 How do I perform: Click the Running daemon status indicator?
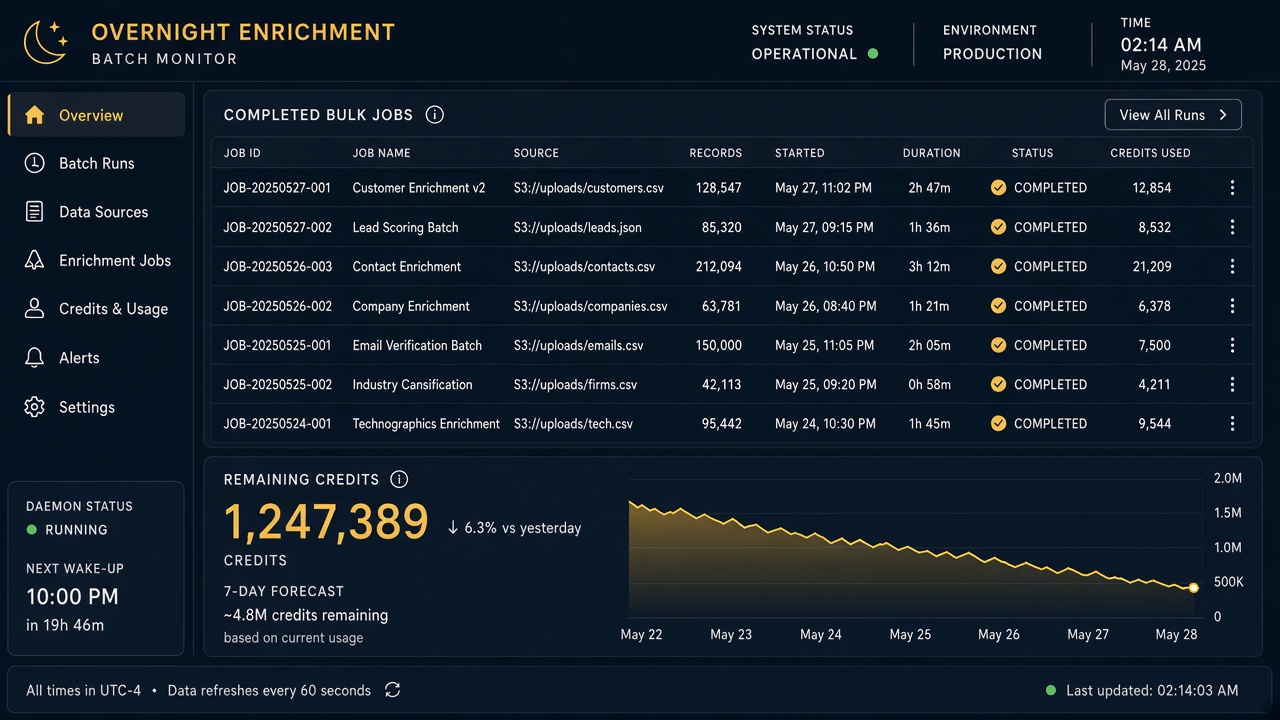click(x=67, y=530)
